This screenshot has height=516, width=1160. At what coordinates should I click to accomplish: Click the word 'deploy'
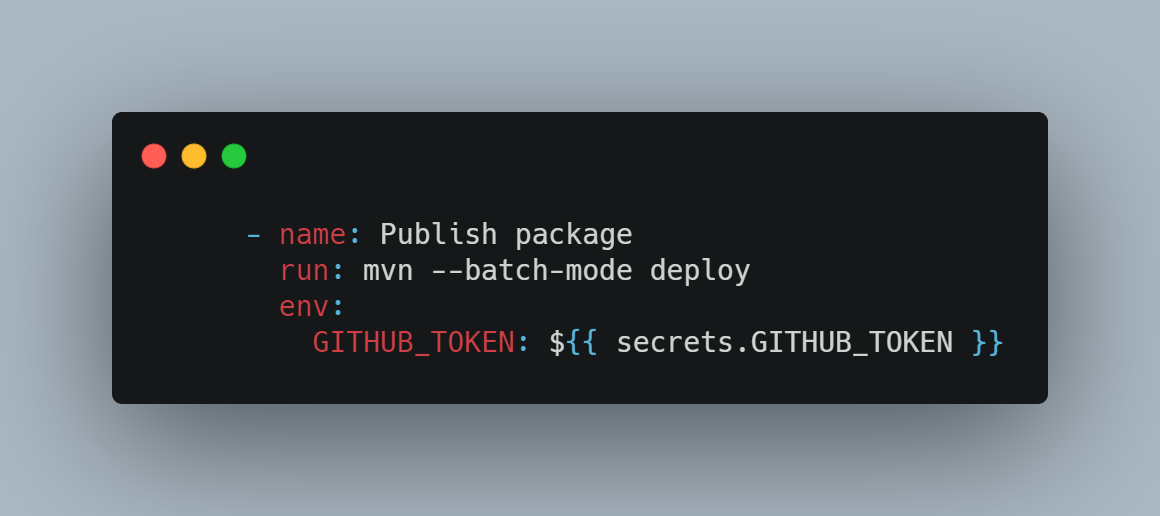(700, 272)
